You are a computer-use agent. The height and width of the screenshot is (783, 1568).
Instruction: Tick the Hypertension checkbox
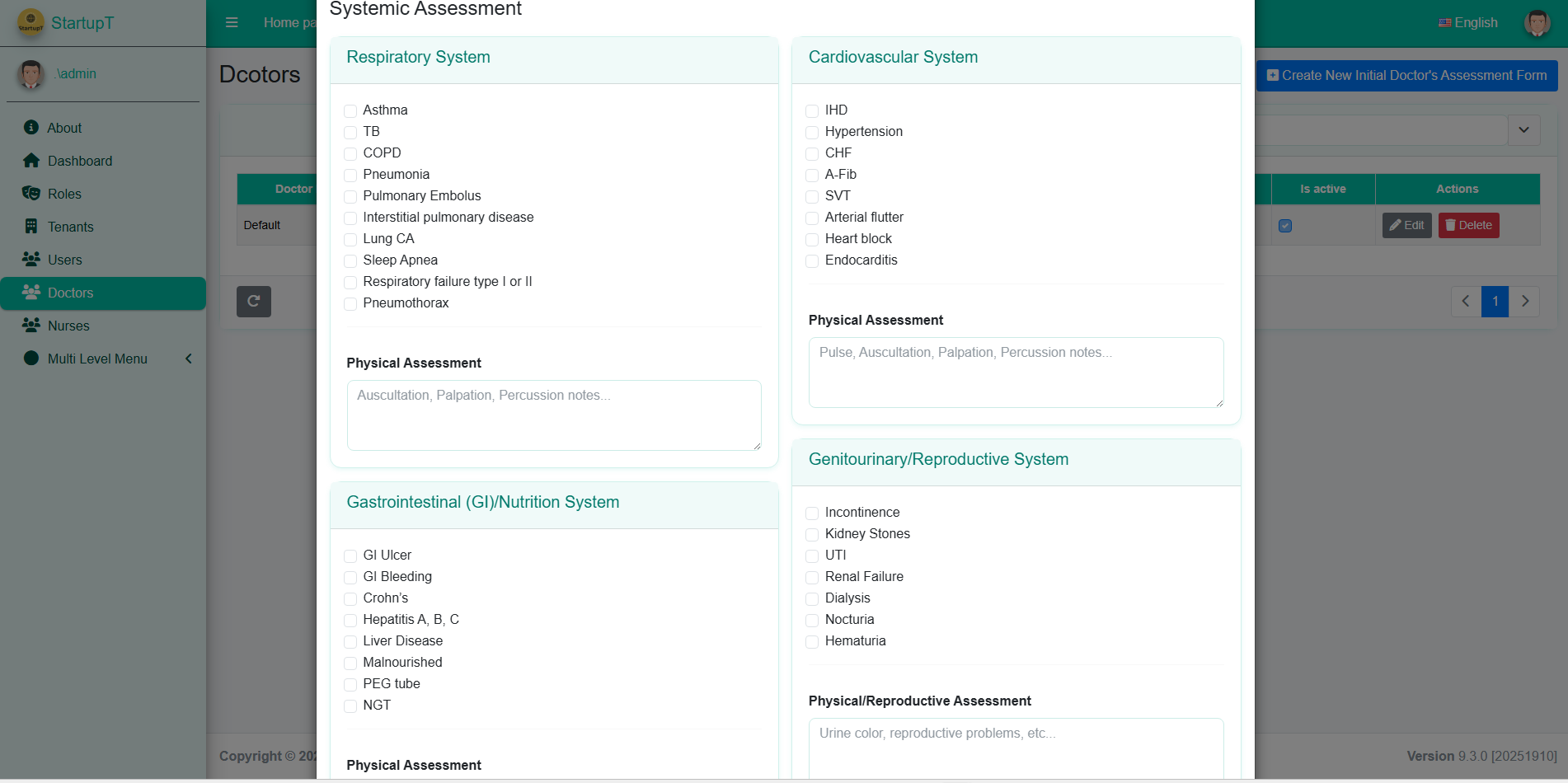coord(812,132)
